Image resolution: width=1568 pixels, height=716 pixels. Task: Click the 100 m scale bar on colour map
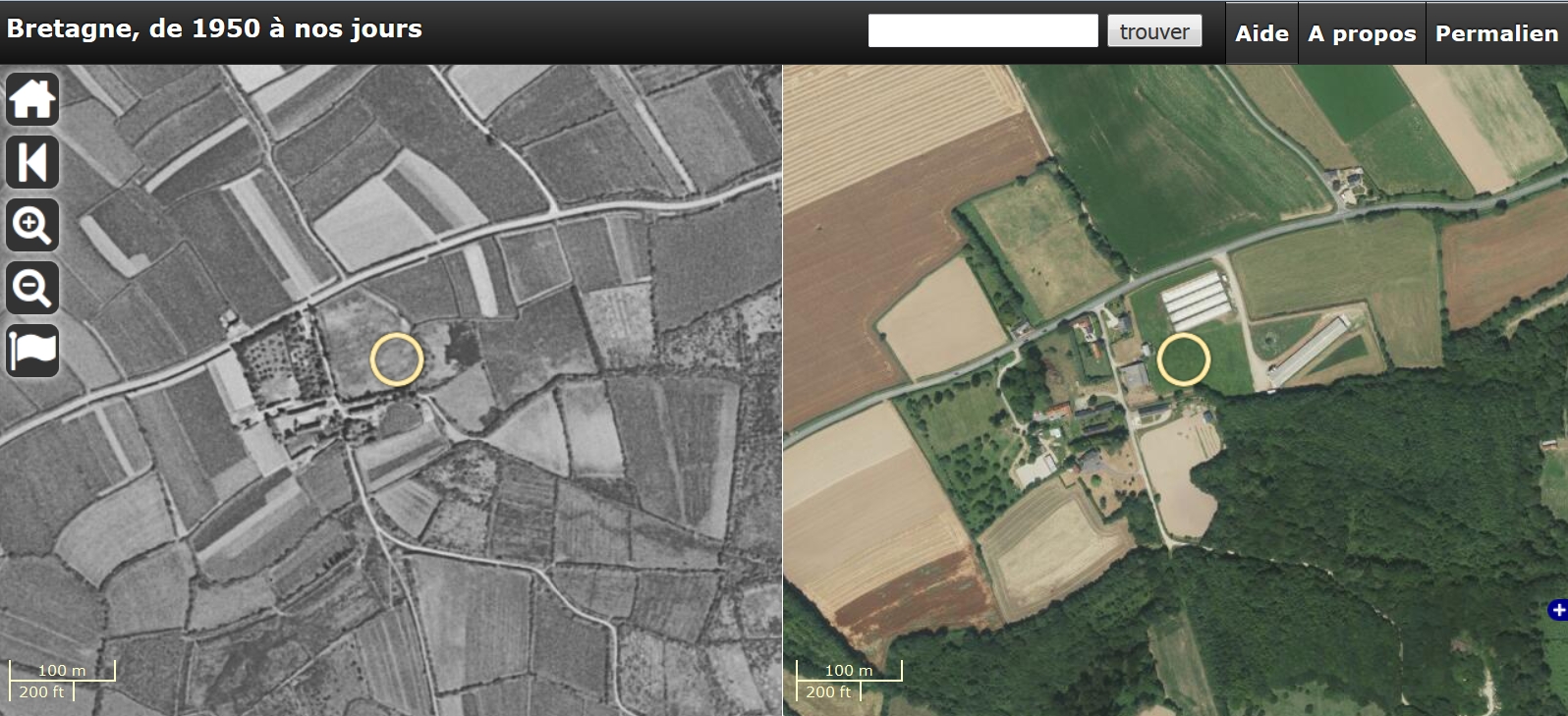tap(849, 671)
